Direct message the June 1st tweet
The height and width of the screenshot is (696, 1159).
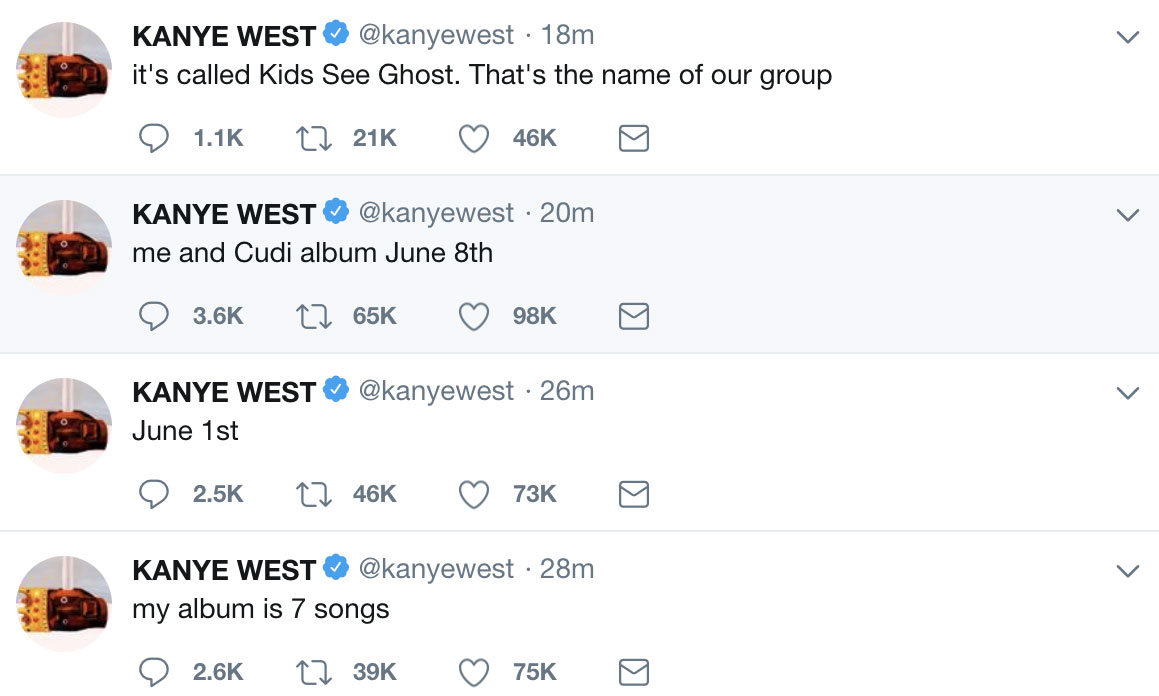tap(634, 494)
